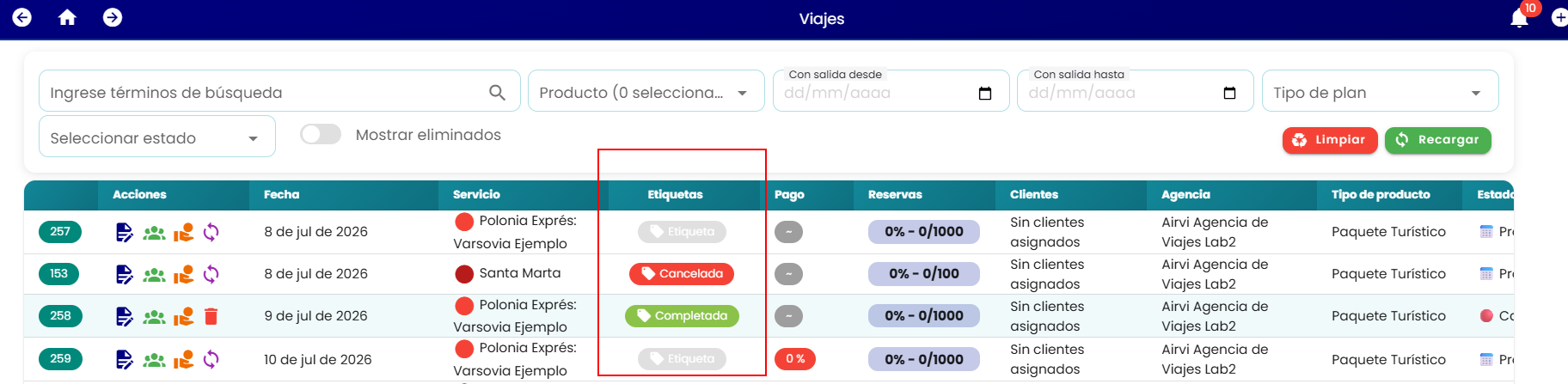This screenshot has height=384, width=1568.
Task: Sort by the Reservas column header
Action: point(895,195)
